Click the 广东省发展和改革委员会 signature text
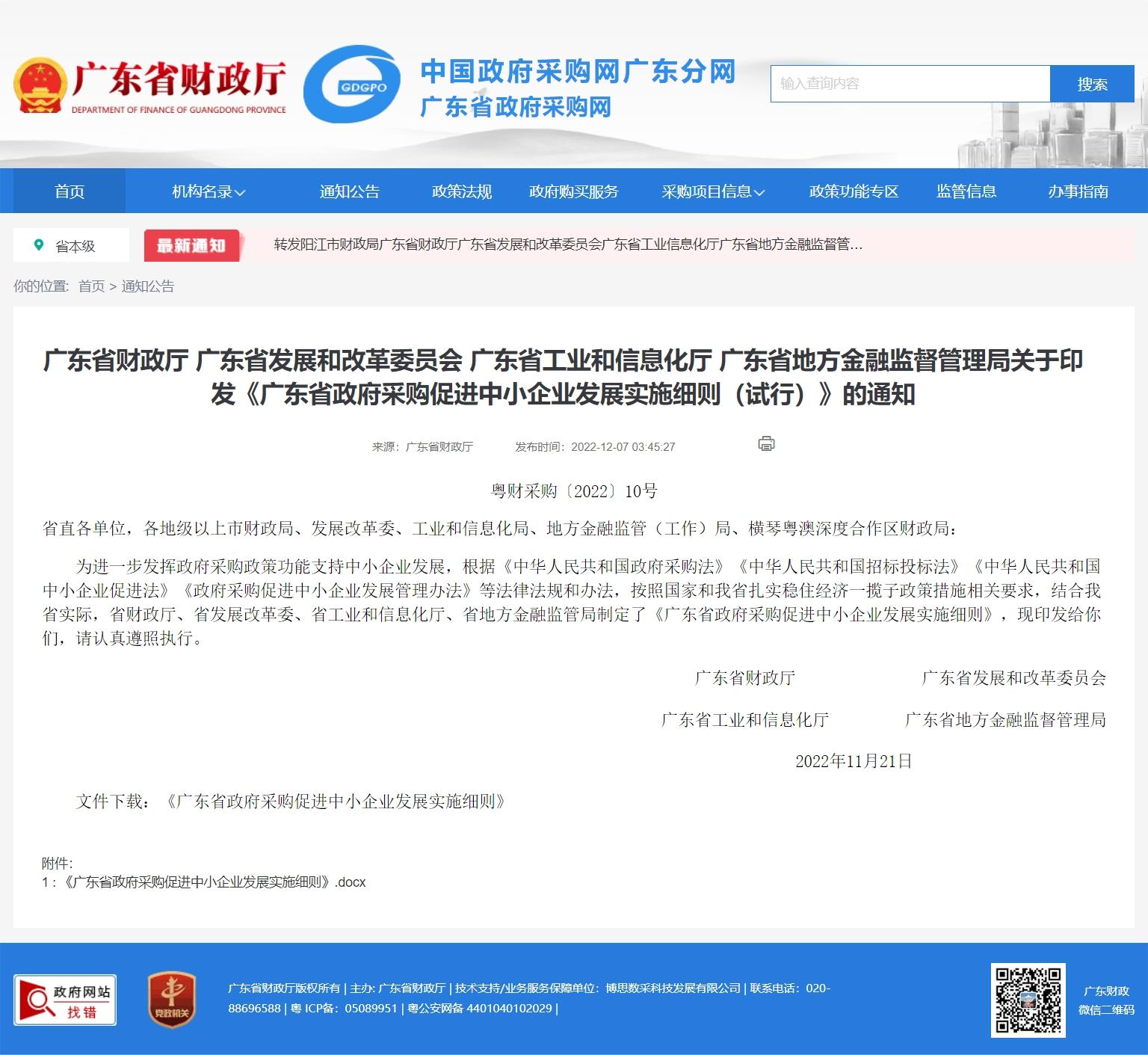 (x=1013, y=678)
